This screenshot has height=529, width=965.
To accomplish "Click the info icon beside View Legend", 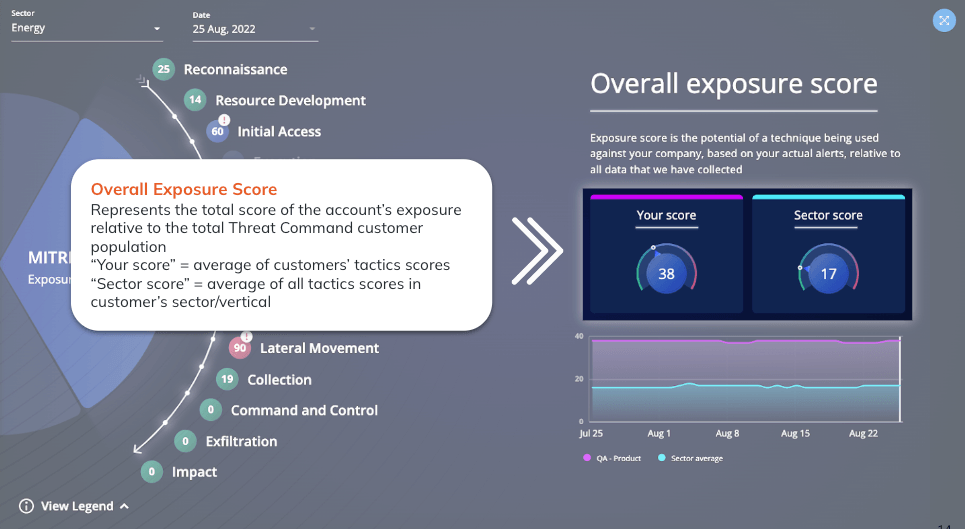I will tap(26, 506).
